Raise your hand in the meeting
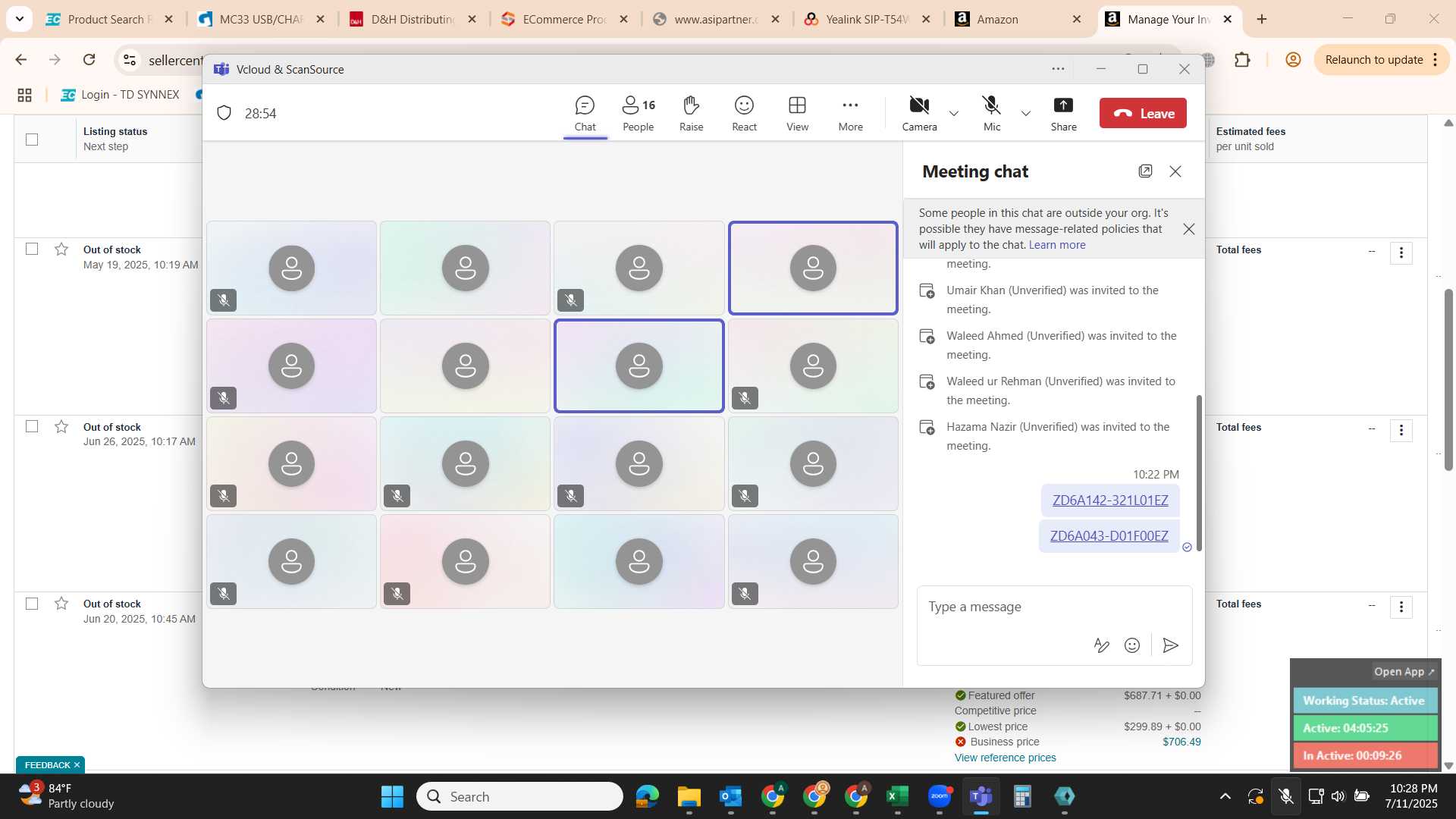The height and width of the screenshot is (819, 1456). click(691, 114)
